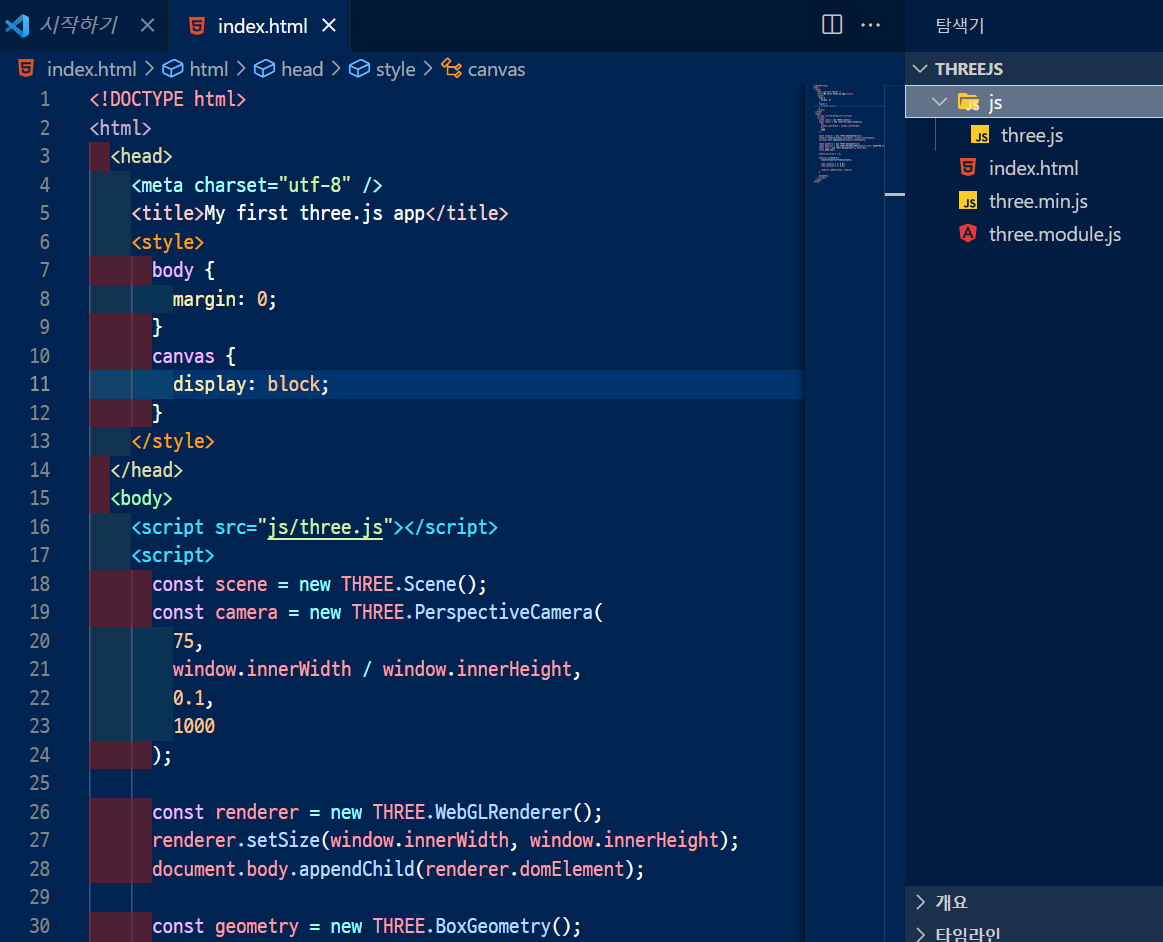Viewport: 1163px width, 942px height.
Task: Expand the 개요 outline section
Action: tap(1034, 902)
